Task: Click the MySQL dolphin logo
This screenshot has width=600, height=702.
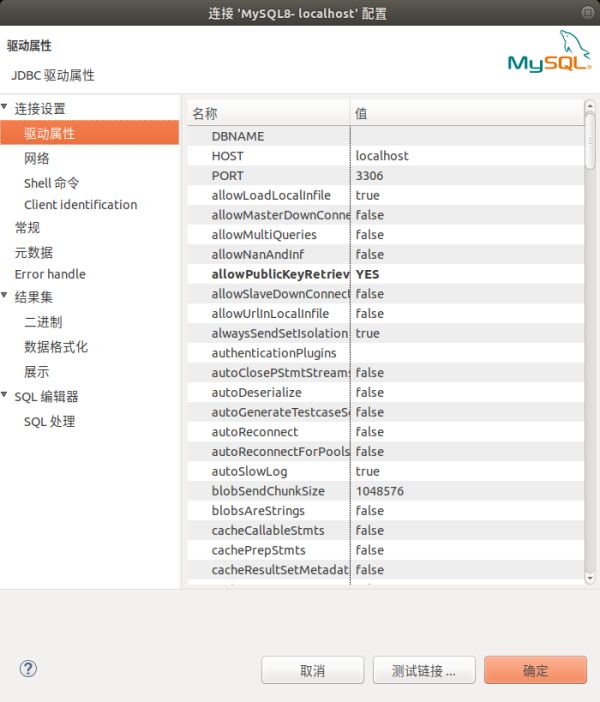Action: 549,51
